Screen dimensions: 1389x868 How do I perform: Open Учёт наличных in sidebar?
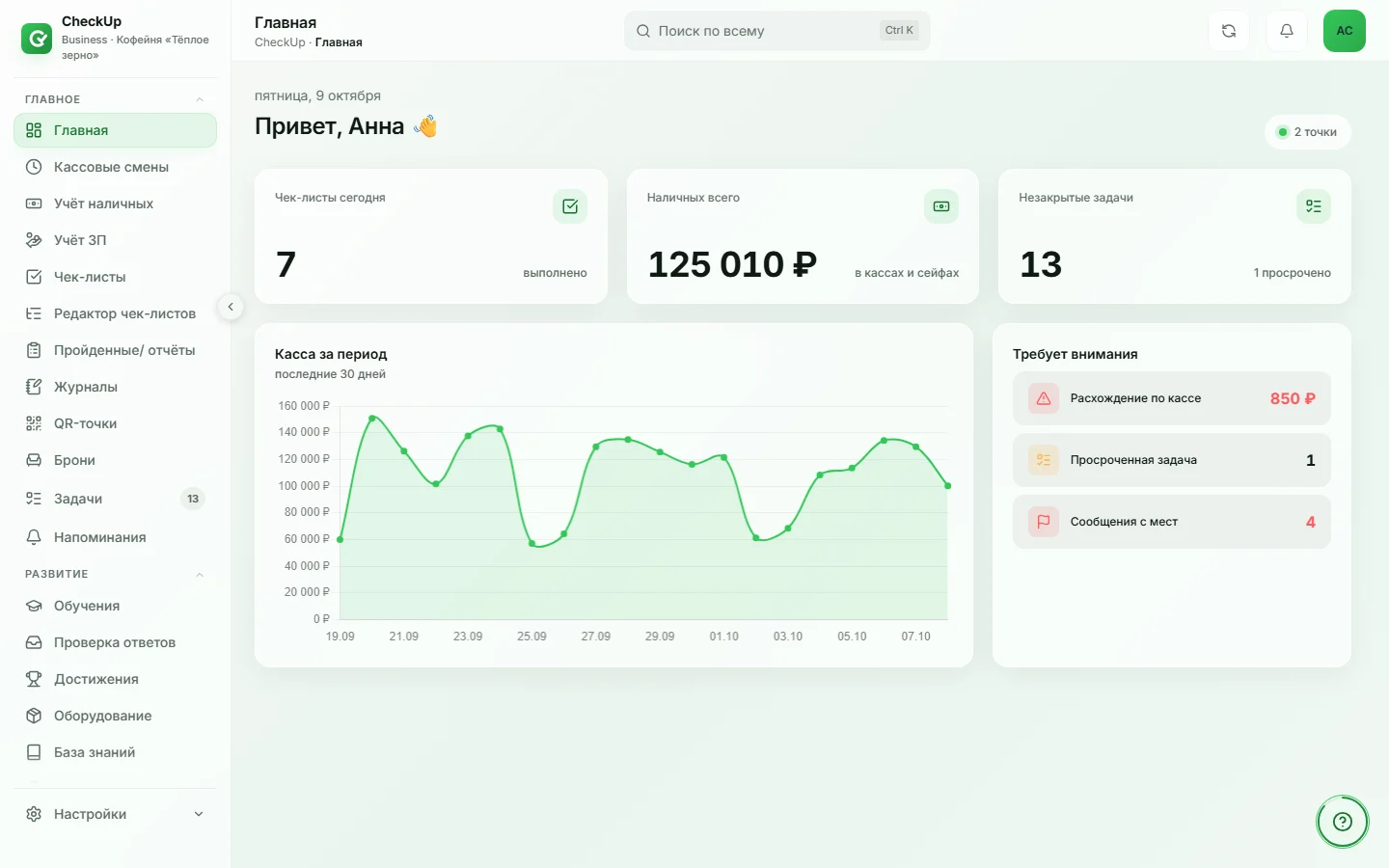click(115, 203)
